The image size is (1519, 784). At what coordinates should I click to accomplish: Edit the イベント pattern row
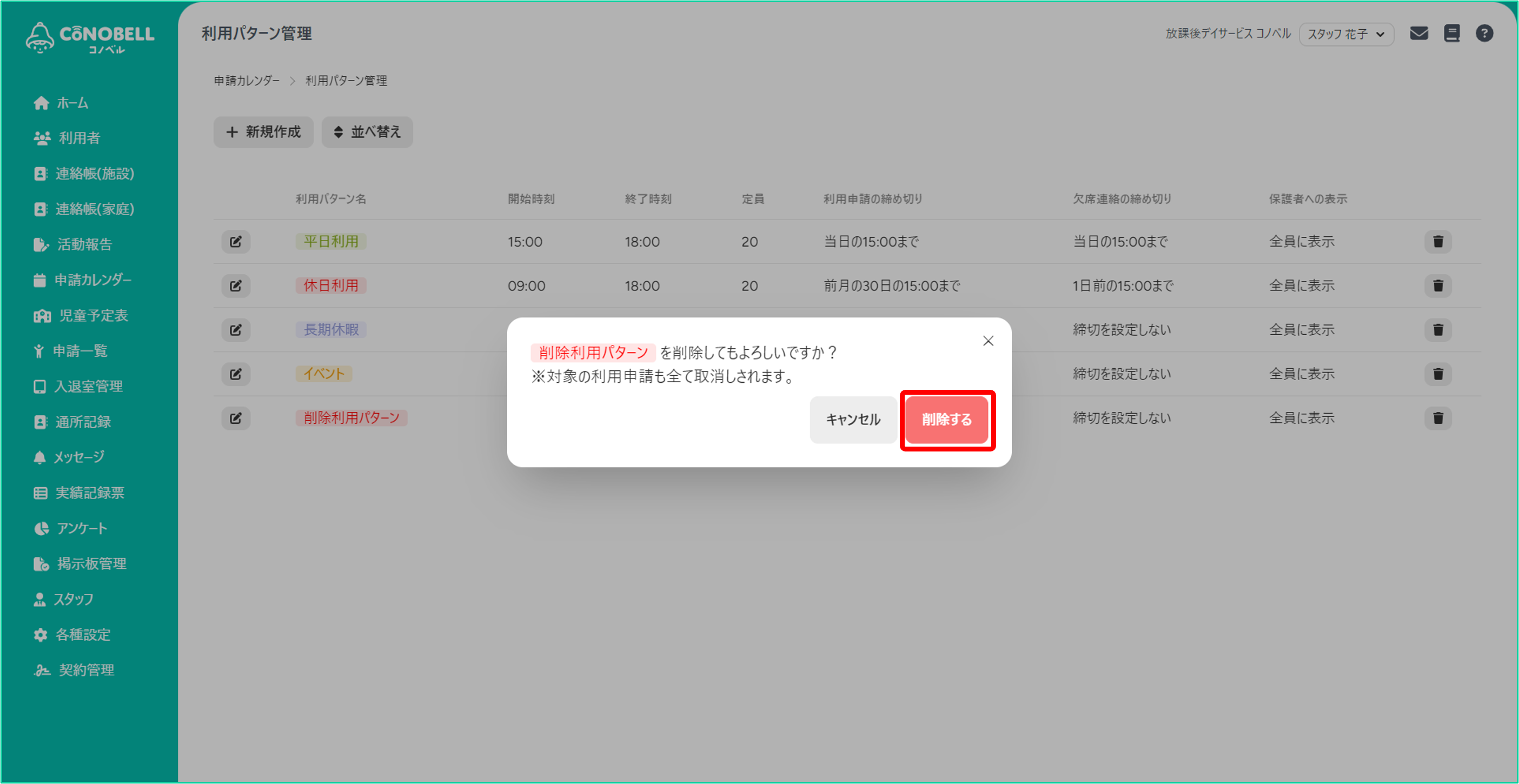click(236, 374)
